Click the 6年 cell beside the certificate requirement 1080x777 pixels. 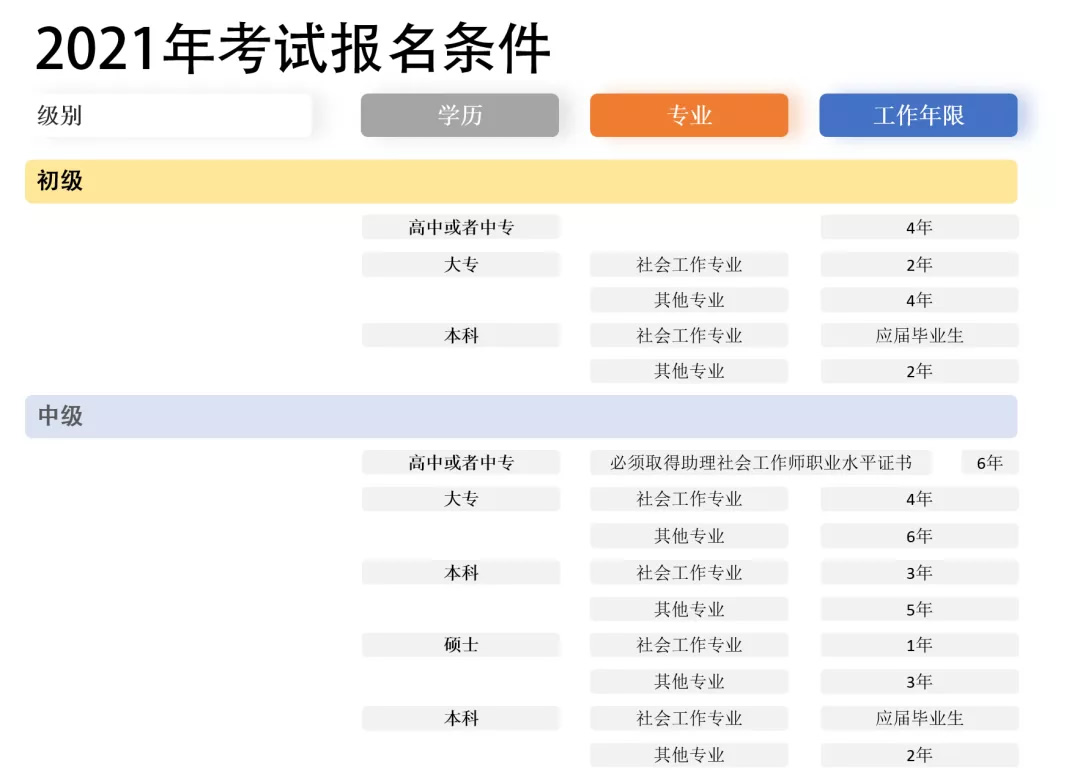(989, 463)
